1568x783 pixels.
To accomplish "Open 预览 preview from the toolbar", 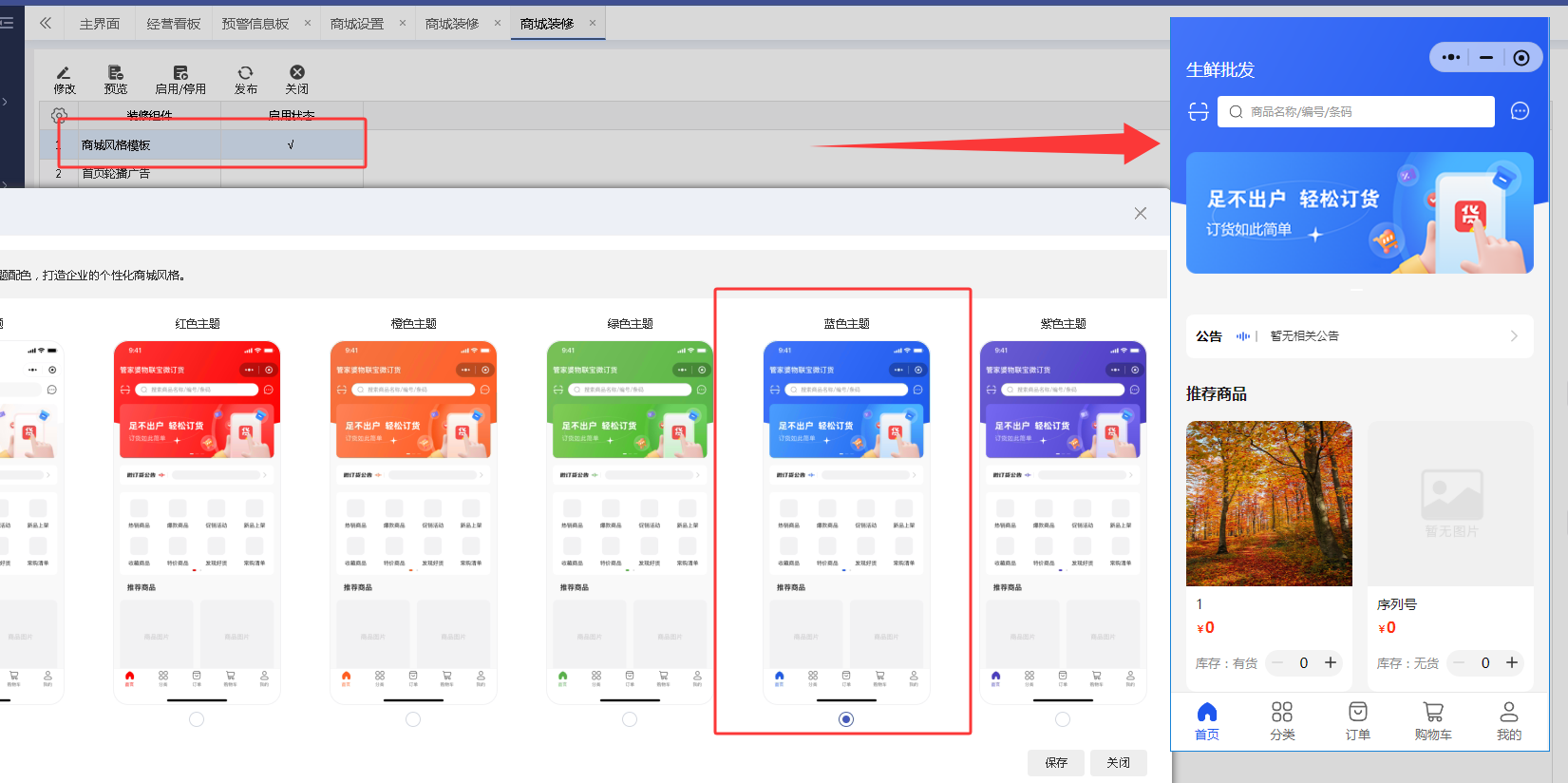I will tap(115, 73).
